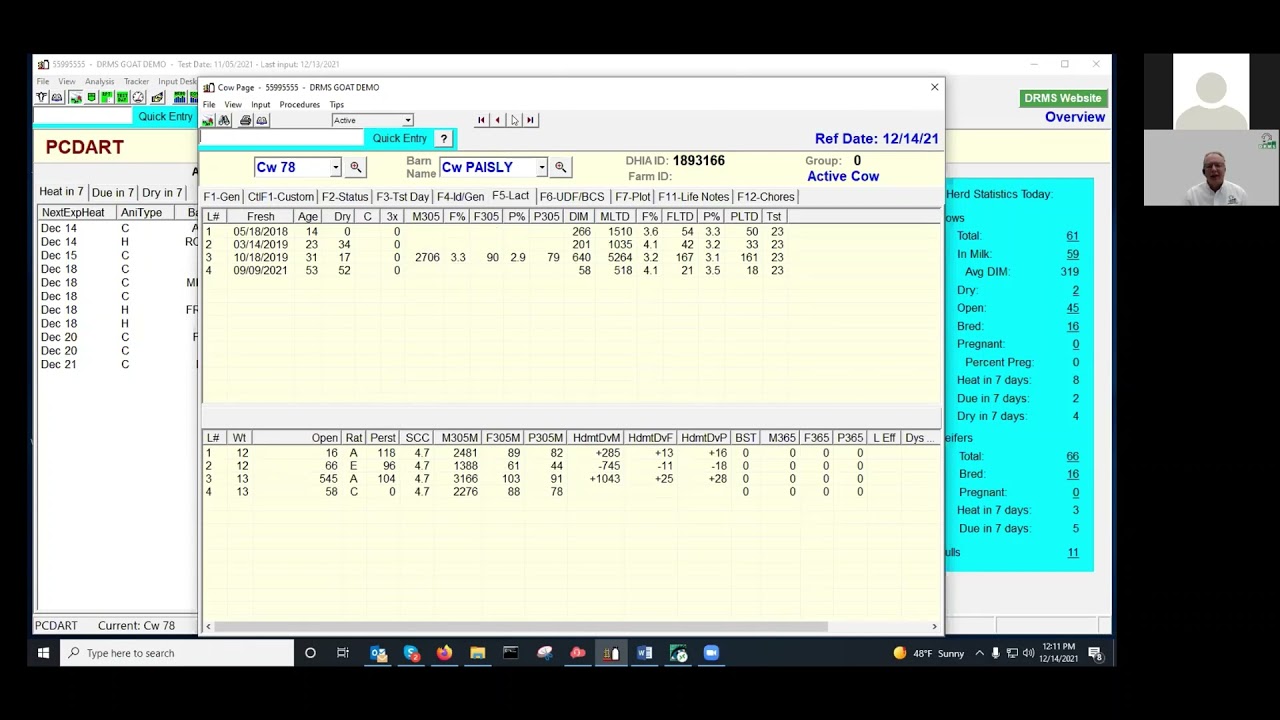The width and height of the screenshot is (1280, 720).
Task: Click cow chart icon in PCDART main toolbar
Action: (75, 97)
